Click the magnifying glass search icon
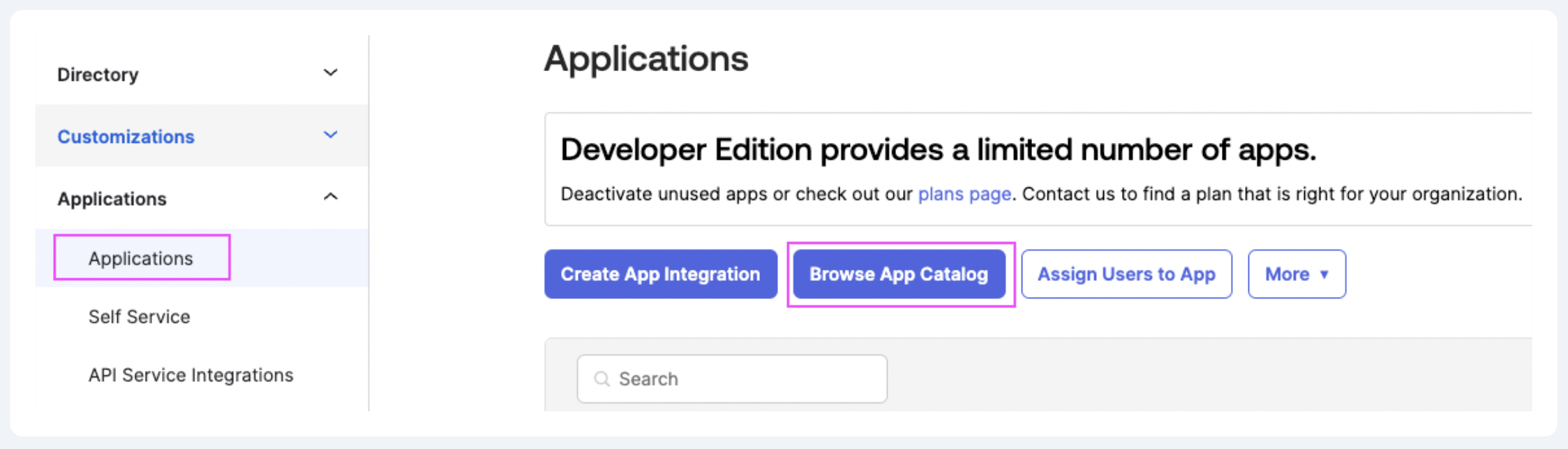The height and width of the screenshot is (449, 1568). [602, 379]
